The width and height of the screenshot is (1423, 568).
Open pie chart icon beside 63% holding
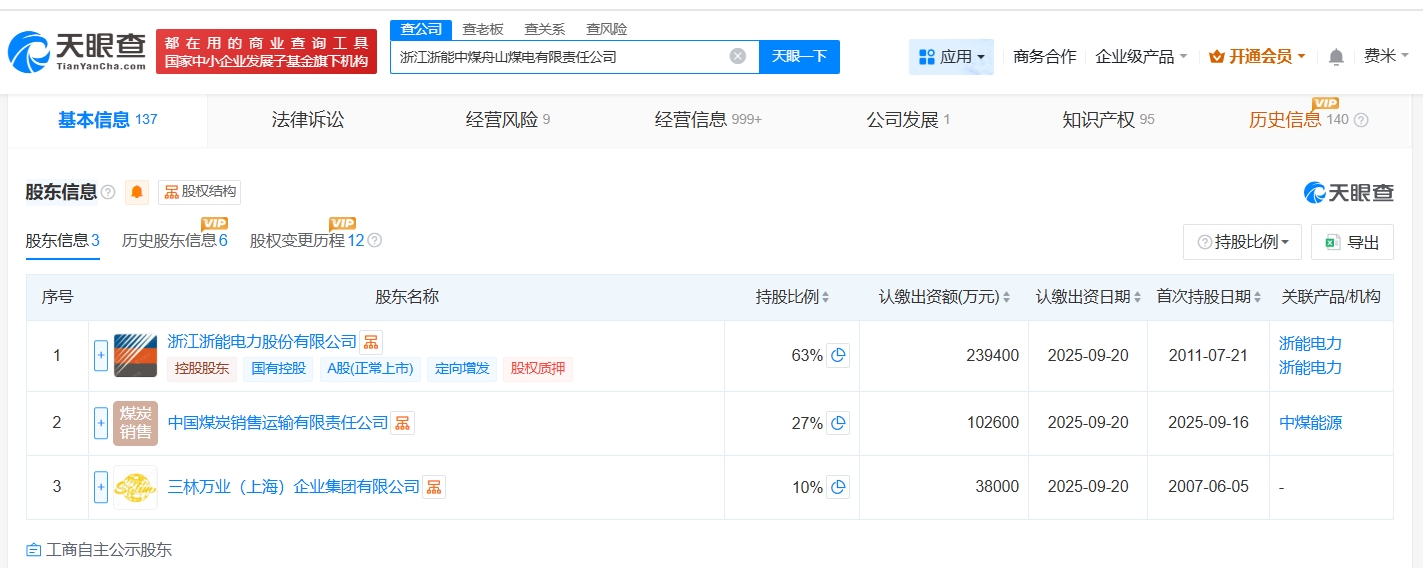(838, 355)
